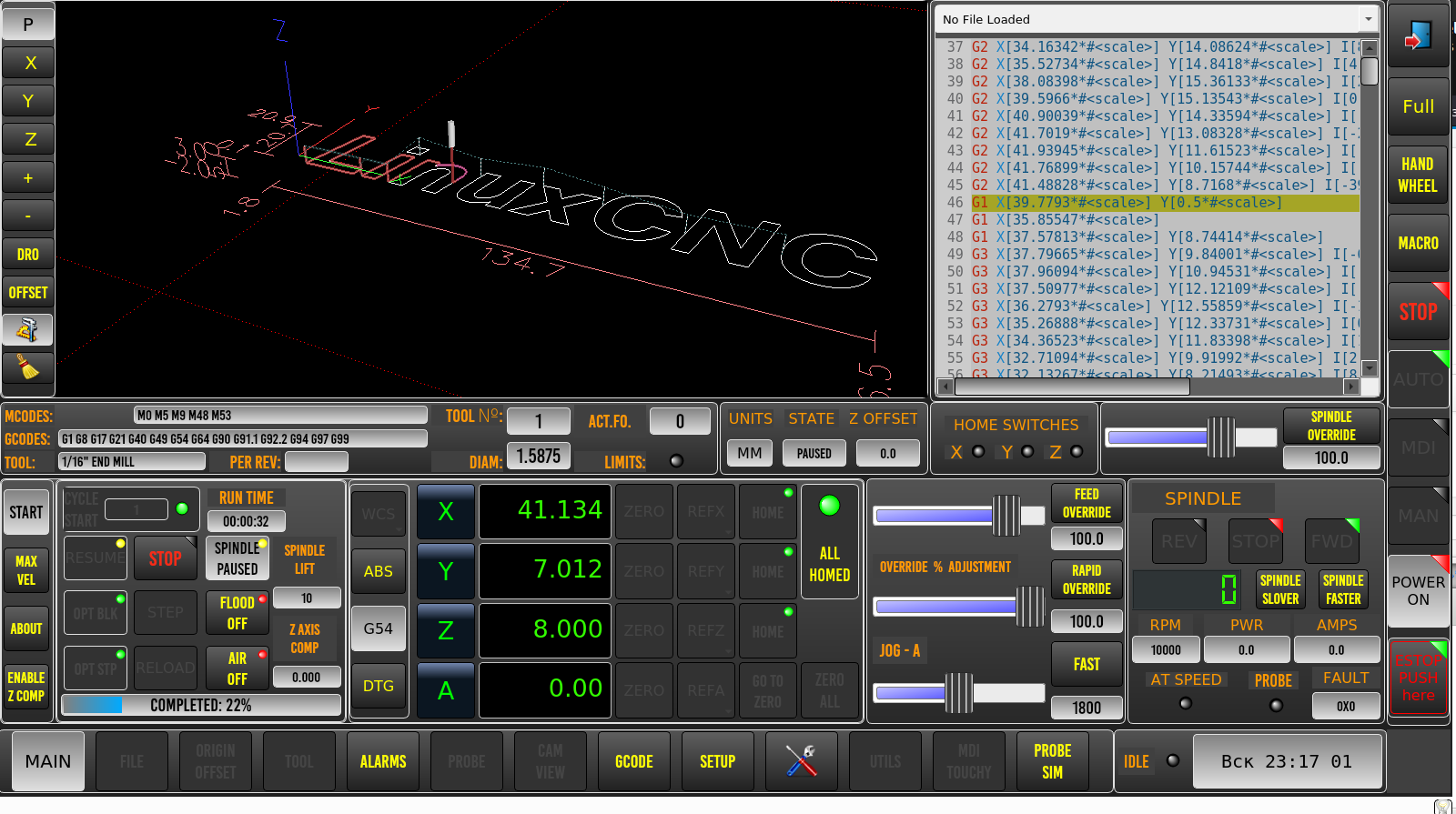This screenshot has width=1456, height=814.
Task: Select the X view in plot sidebar
Action: (27, 63)
